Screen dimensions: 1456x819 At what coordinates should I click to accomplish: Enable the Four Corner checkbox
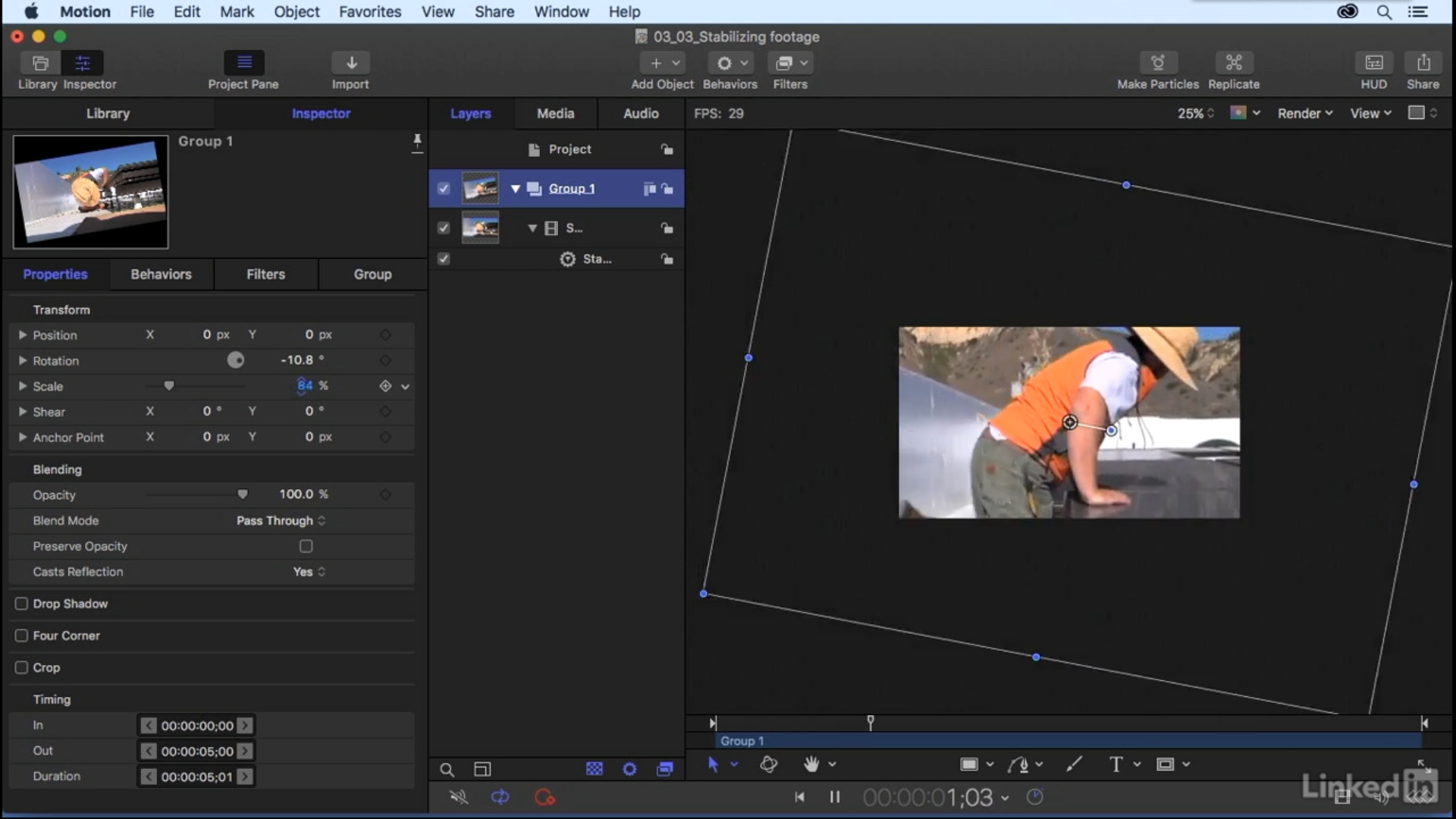click(x=21, y=635)
